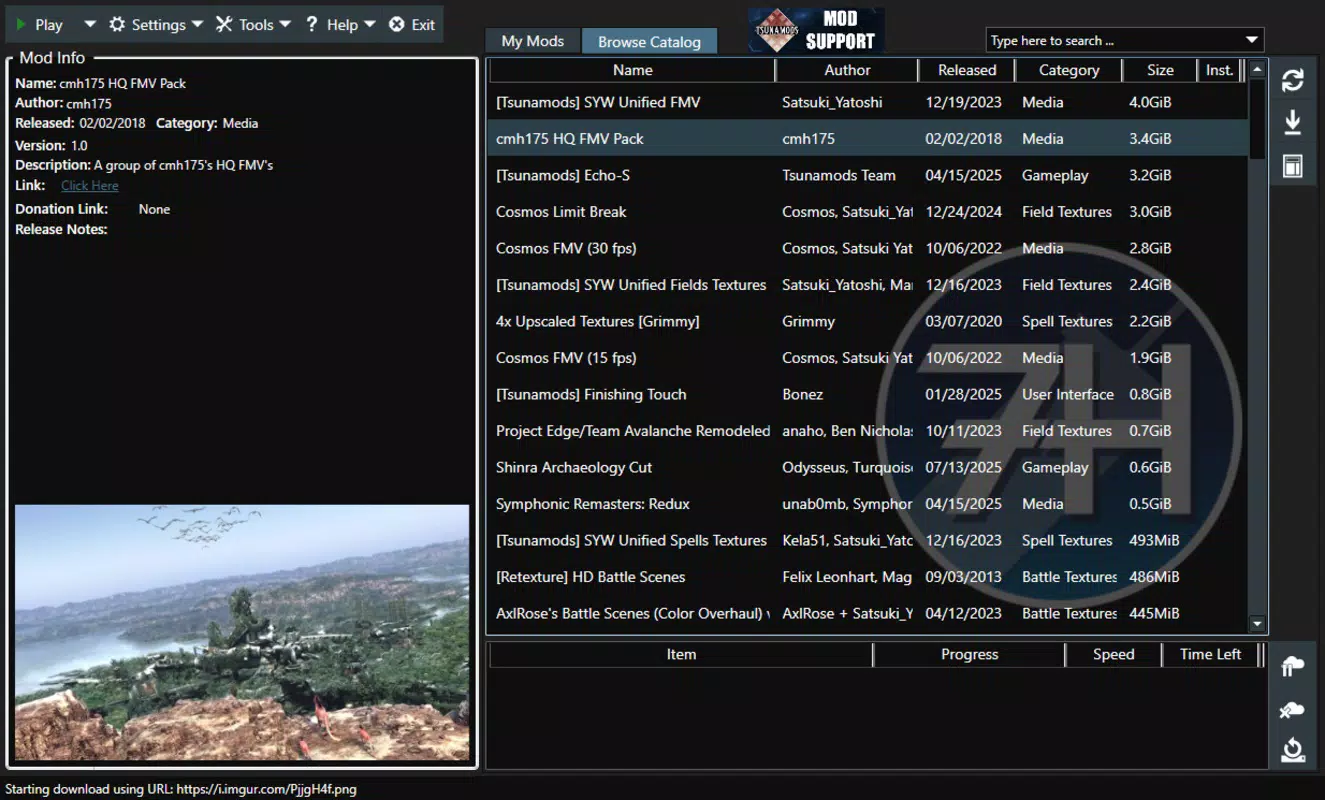1325x800 pixels.
Task: Select the Shinra Archaeology Cut row
Action: (x=868, y=467)
